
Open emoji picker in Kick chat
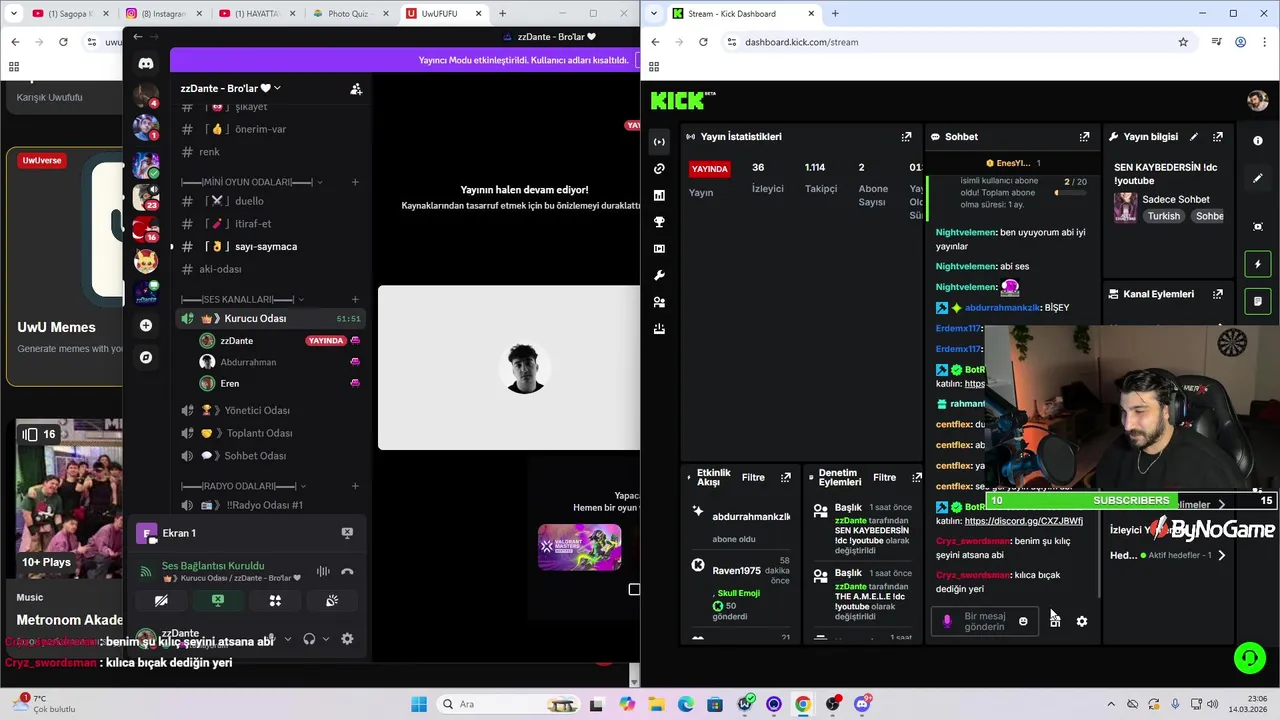click(x=1022, y=621)
